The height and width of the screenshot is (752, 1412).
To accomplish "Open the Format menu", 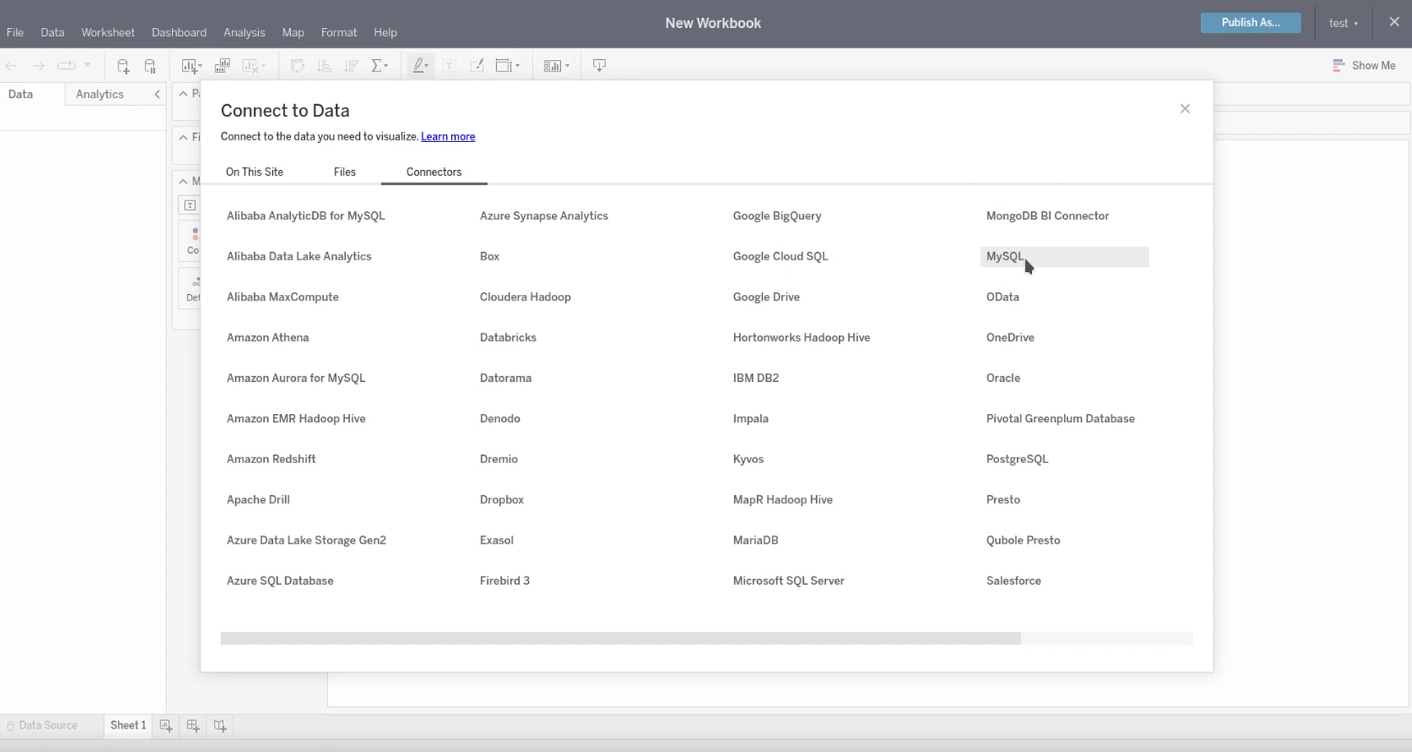I will click(x=339, y=33).
